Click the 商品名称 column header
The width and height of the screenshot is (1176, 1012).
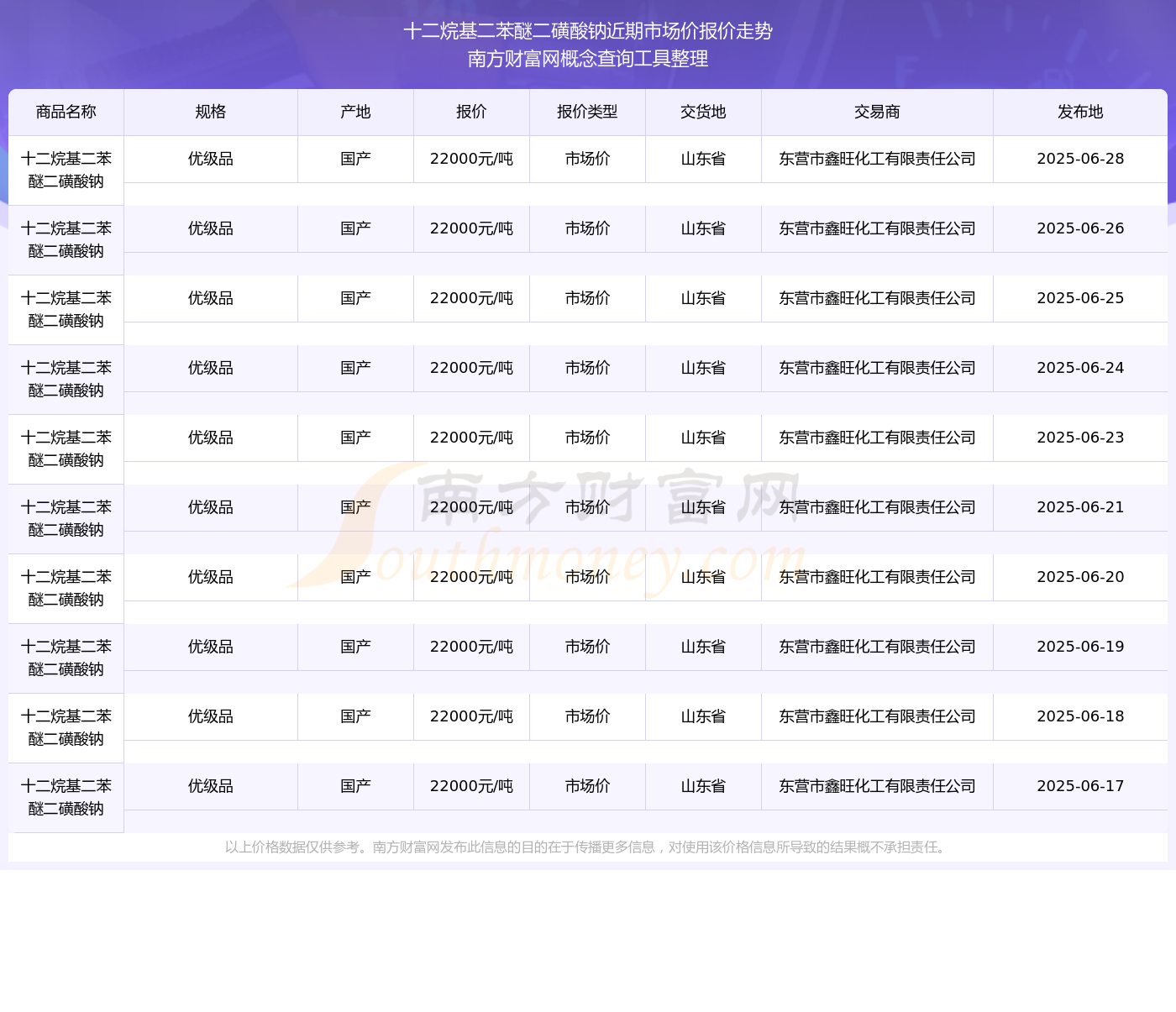(x=66, y=112)
